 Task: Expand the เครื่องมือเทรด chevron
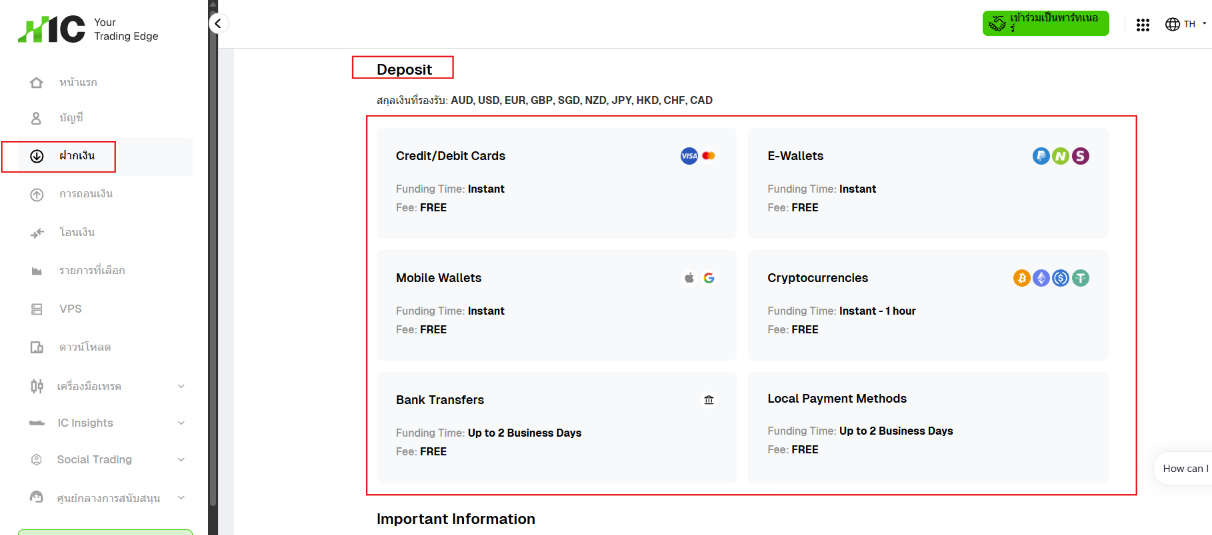(x=181, y=386)
